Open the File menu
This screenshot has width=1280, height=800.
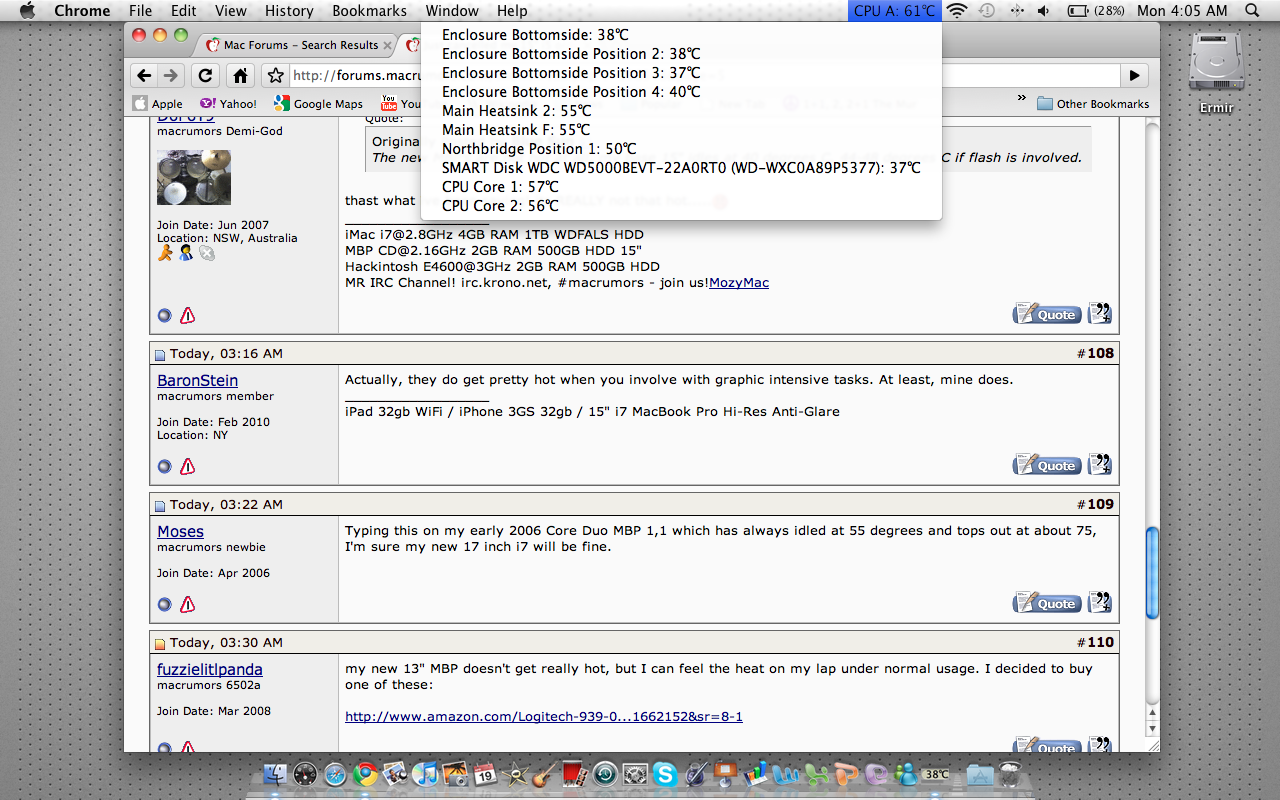141,11
